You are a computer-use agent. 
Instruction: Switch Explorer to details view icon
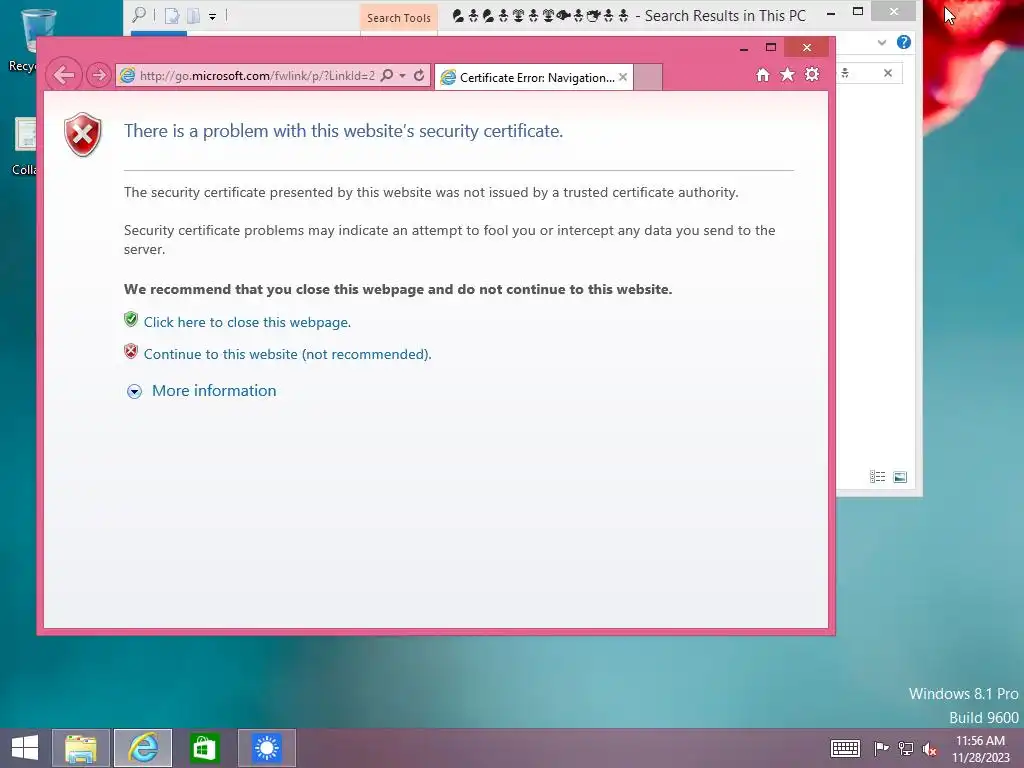(877, 477)
